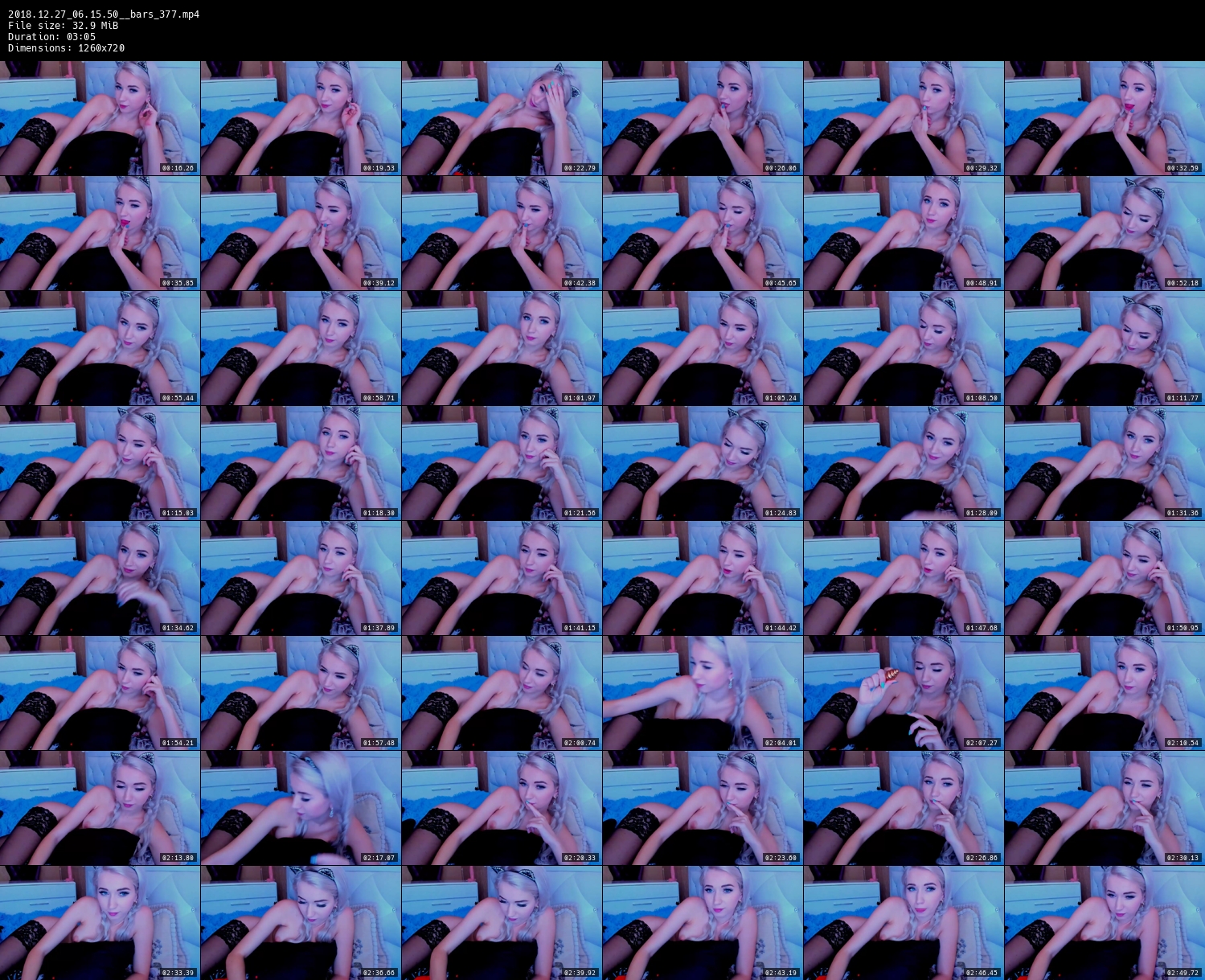The width and height of the screenshot is (1205, 980).
Task: Pick the thumbnail with timestamp 00:26.06
Action: click(x=703, y=118)
